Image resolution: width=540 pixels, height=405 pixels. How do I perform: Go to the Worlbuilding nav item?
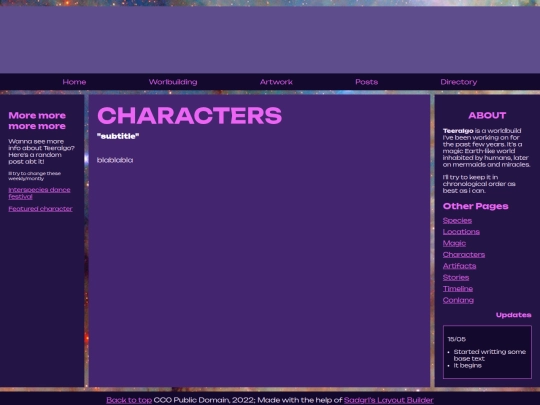point(173,82)
